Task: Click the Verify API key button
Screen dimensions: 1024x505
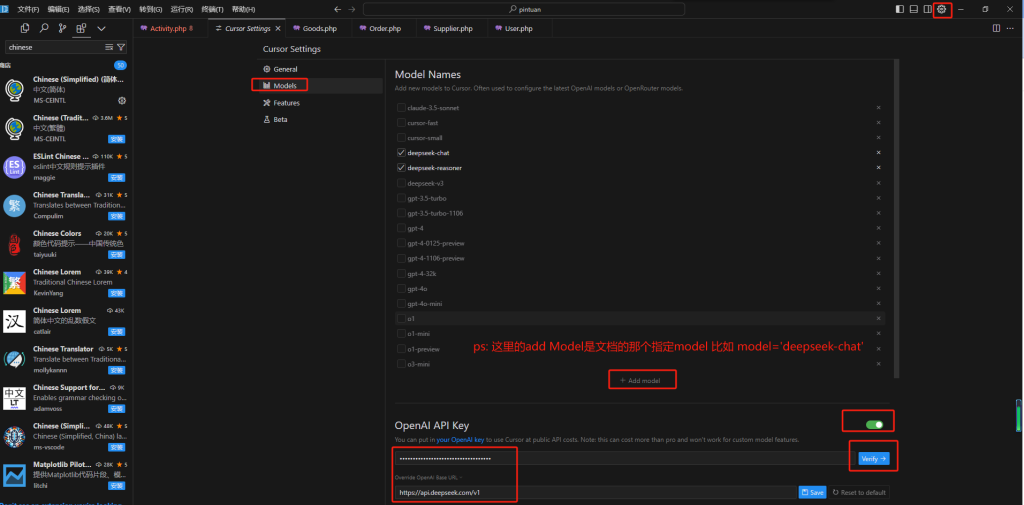Action: point(874,459)
